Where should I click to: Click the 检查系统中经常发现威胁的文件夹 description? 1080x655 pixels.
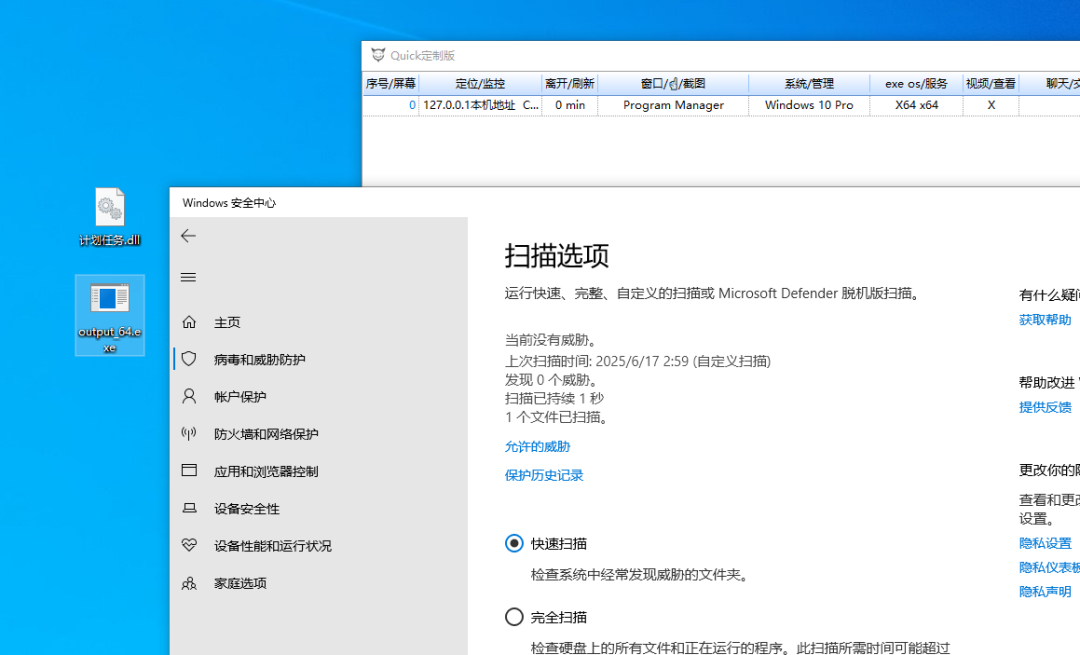(x=640, y=574)
